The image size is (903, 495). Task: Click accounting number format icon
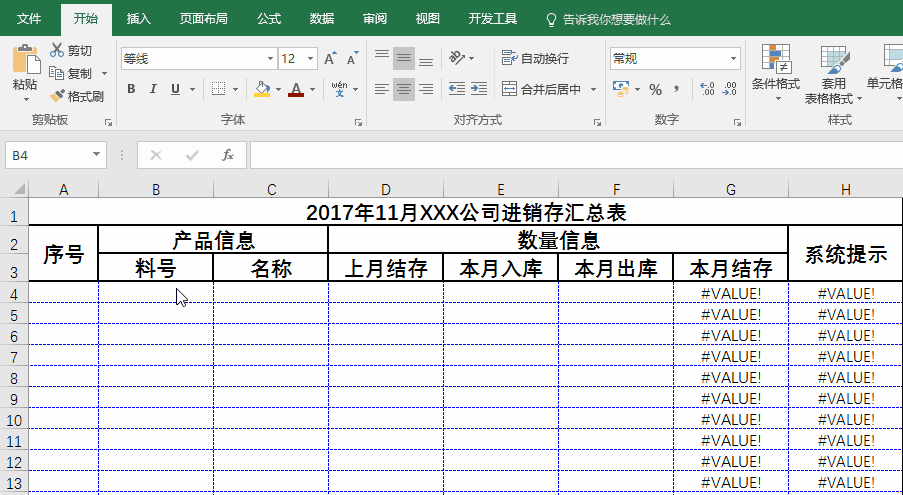tap(621, 89)
